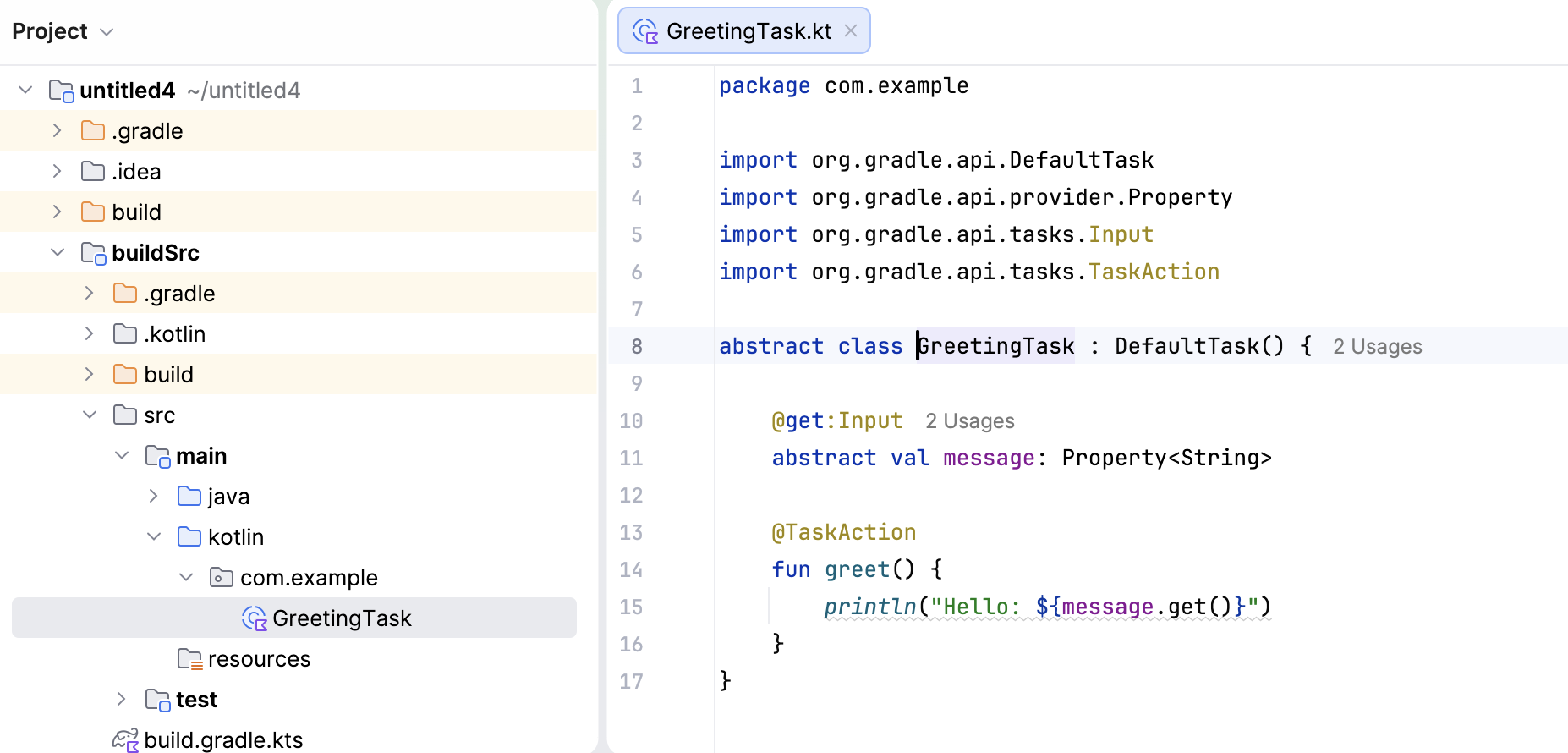Click line number 8 in the gutter

click(x=637, y=346)
